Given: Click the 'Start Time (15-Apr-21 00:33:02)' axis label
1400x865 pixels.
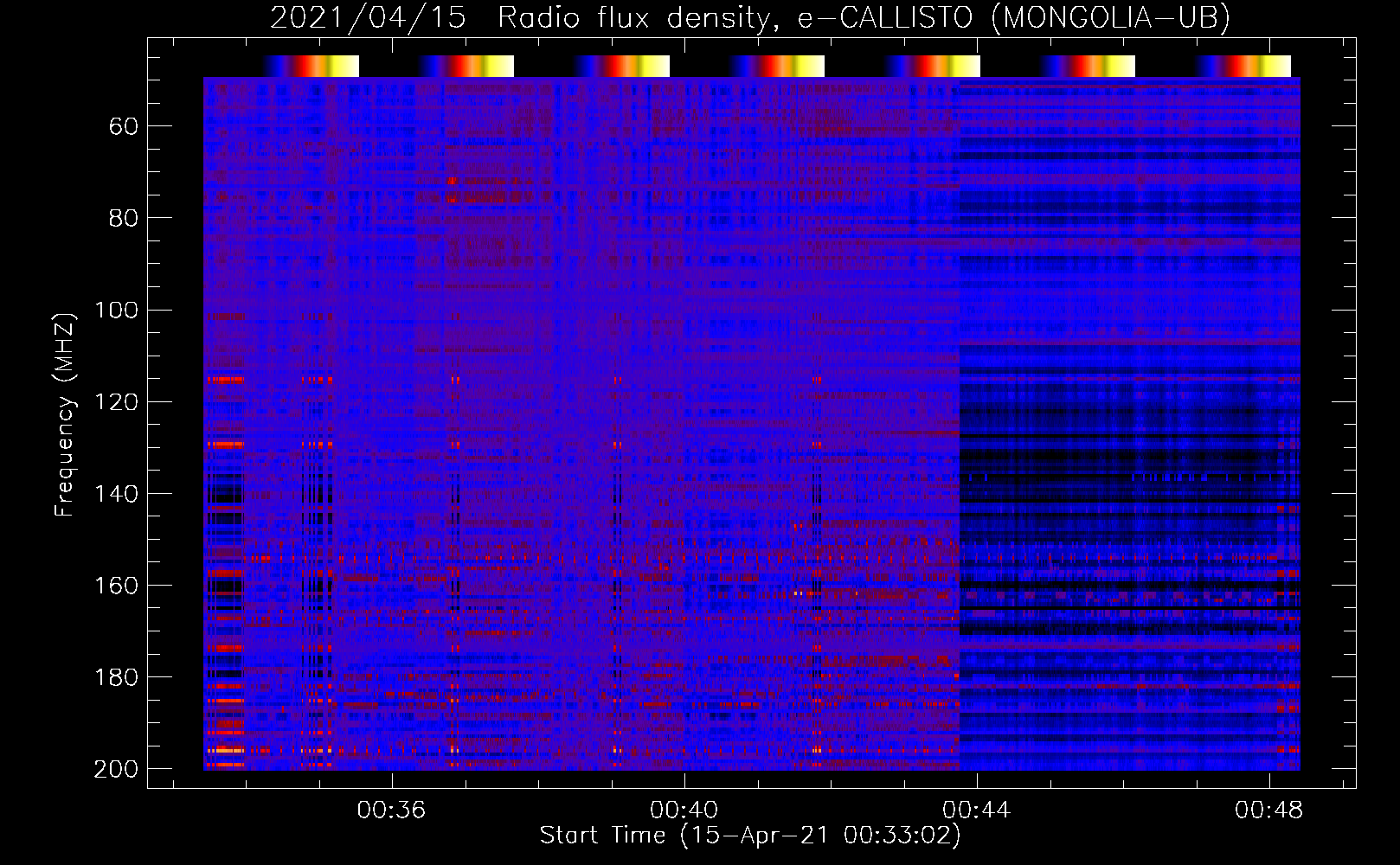Looking at the screenshot, I should click(750, 835).
